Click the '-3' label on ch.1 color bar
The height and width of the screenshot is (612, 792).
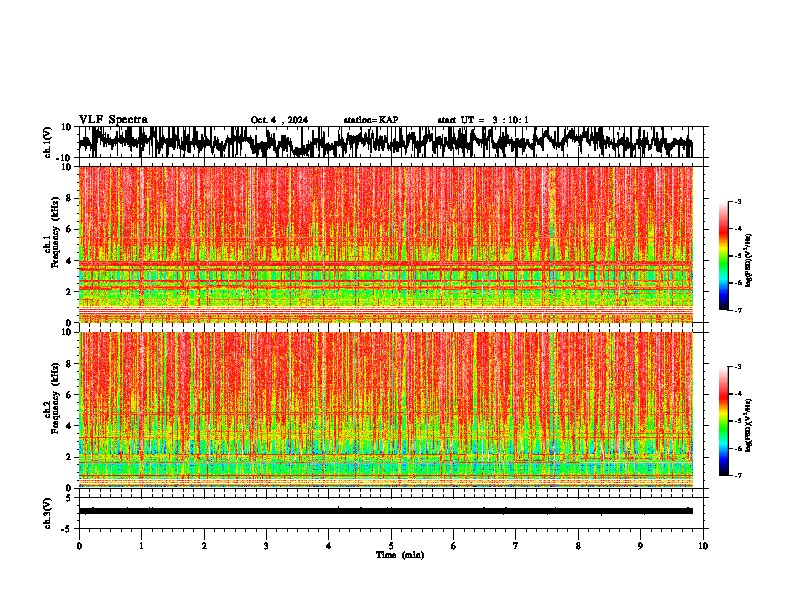tap(737, 201)
